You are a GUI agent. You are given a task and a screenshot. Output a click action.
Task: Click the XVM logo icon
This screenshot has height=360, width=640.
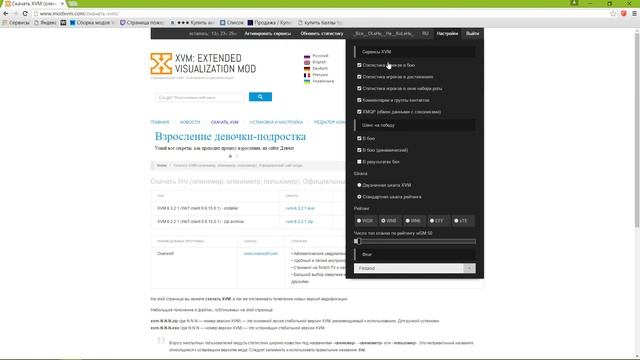click(x=161, y=63)
